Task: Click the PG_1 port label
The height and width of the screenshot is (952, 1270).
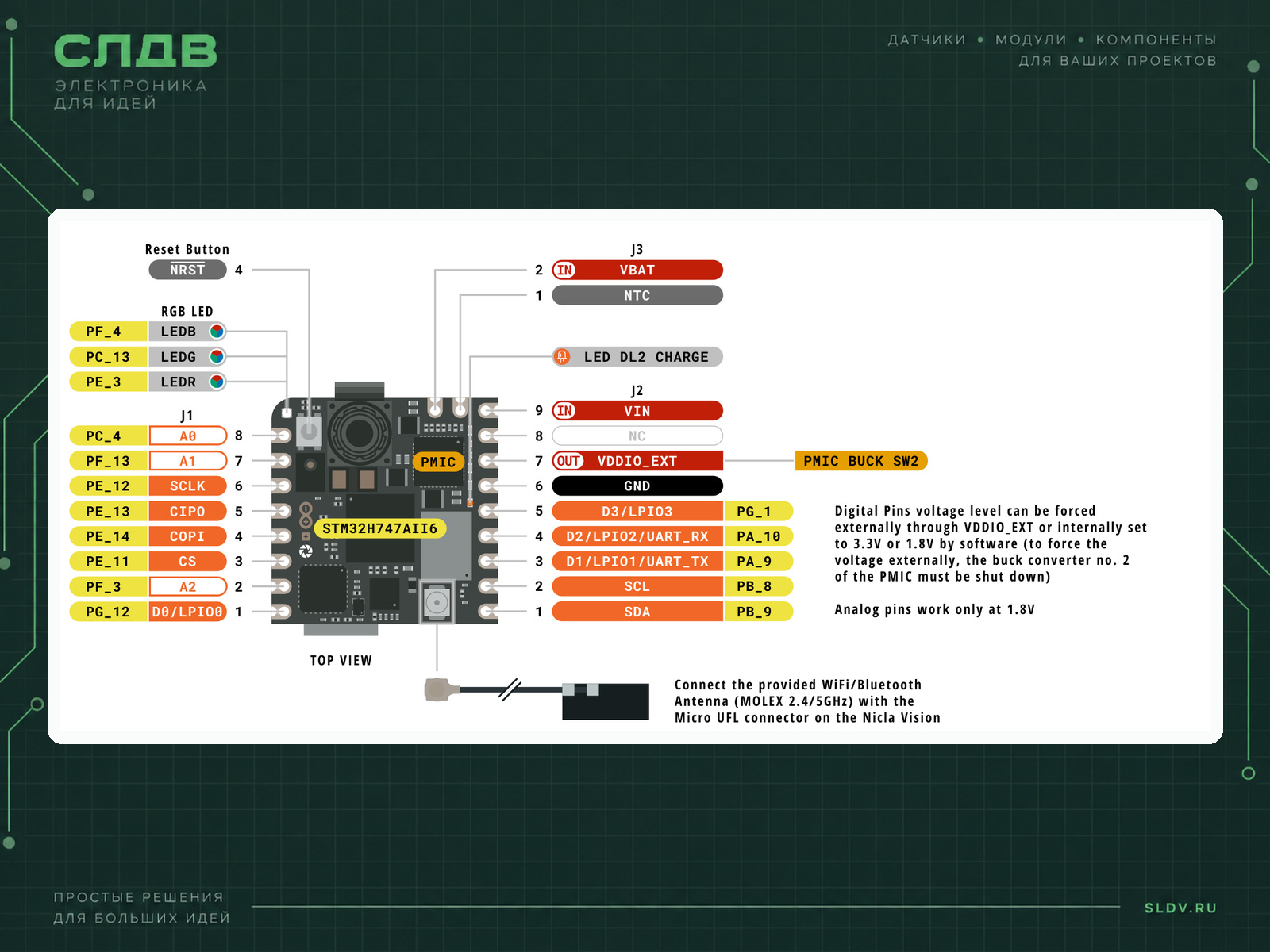Action: coord(759,512)
